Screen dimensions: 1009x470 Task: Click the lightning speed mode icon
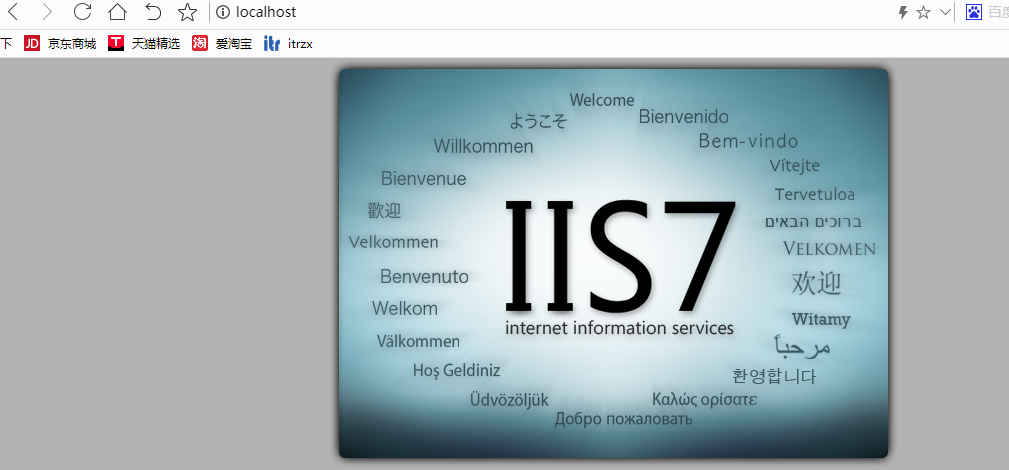tap(903, 12)
